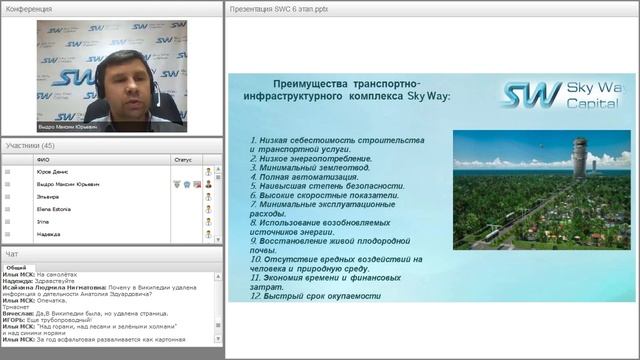Click the avatar icon for Юров Денис

point(209,172)
